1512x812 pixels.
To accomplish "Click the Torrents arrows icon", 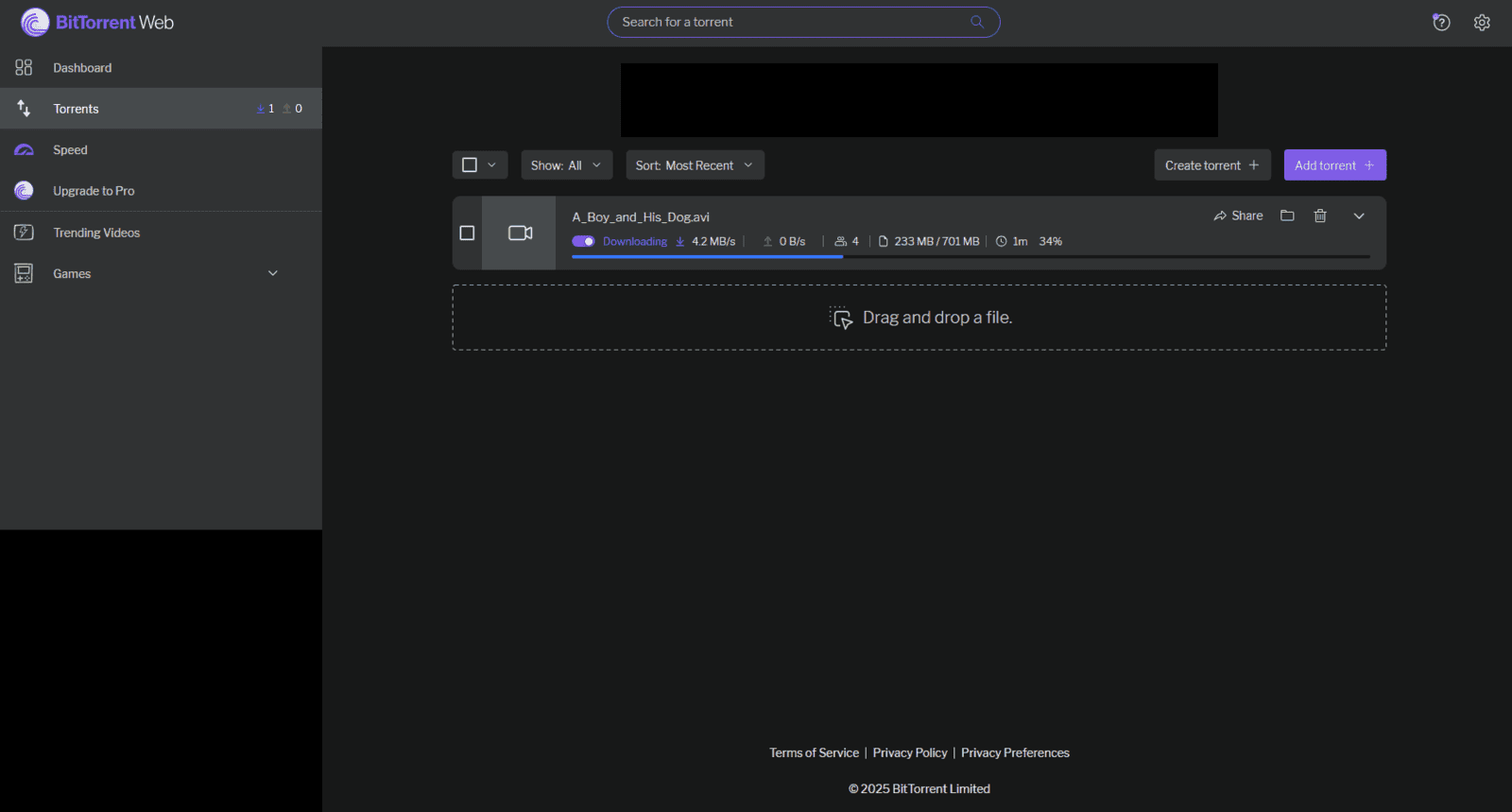I will [24, 109].
